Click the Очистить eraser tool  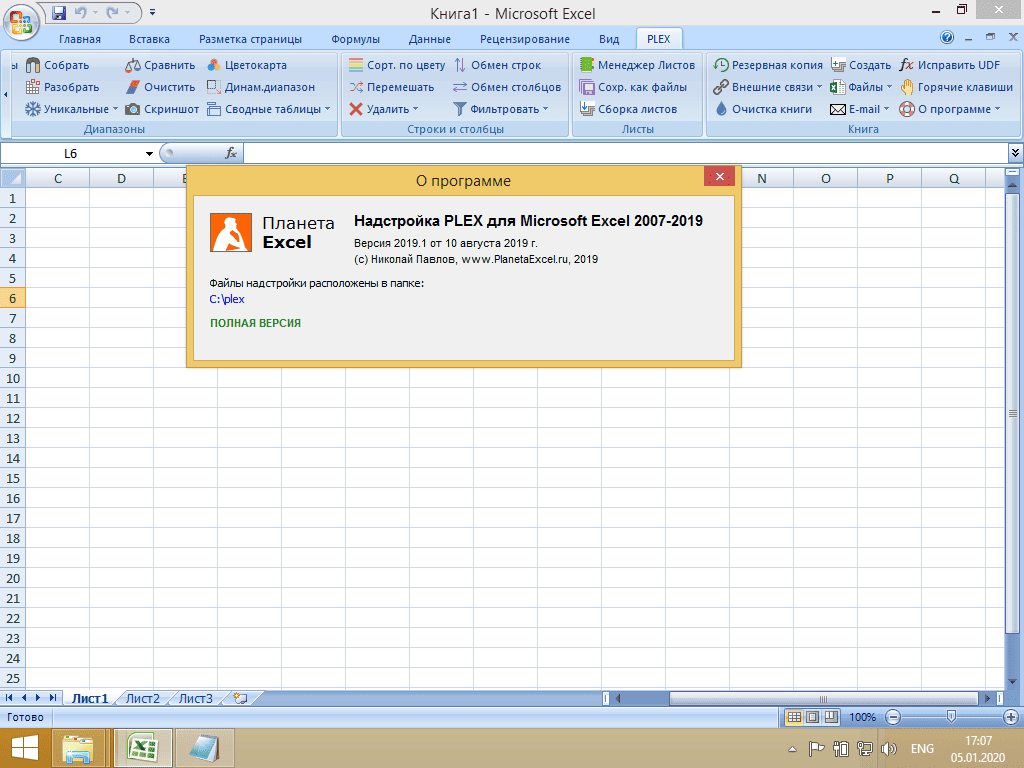[x=160, y=87]
